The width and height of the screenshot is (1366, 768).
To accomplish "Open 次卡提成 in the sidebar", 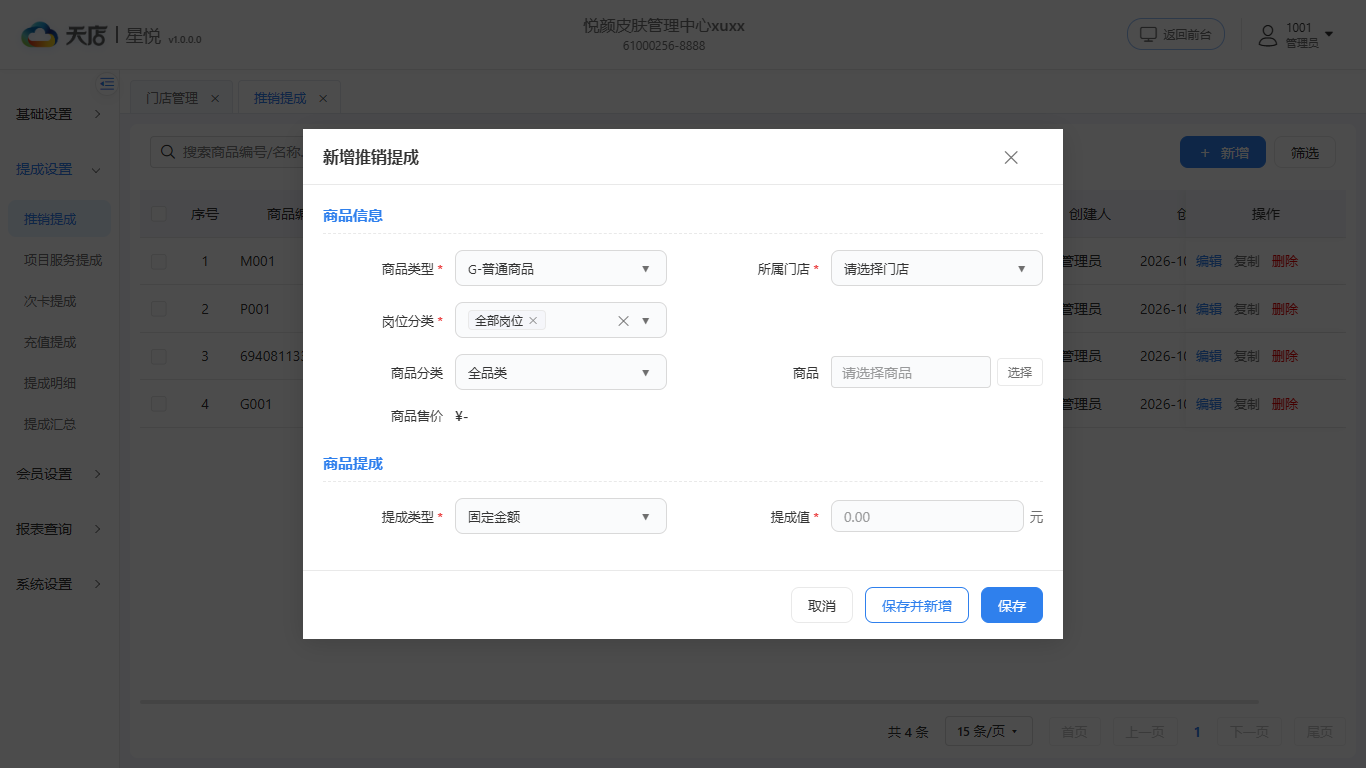I will (x=50, y=301).
